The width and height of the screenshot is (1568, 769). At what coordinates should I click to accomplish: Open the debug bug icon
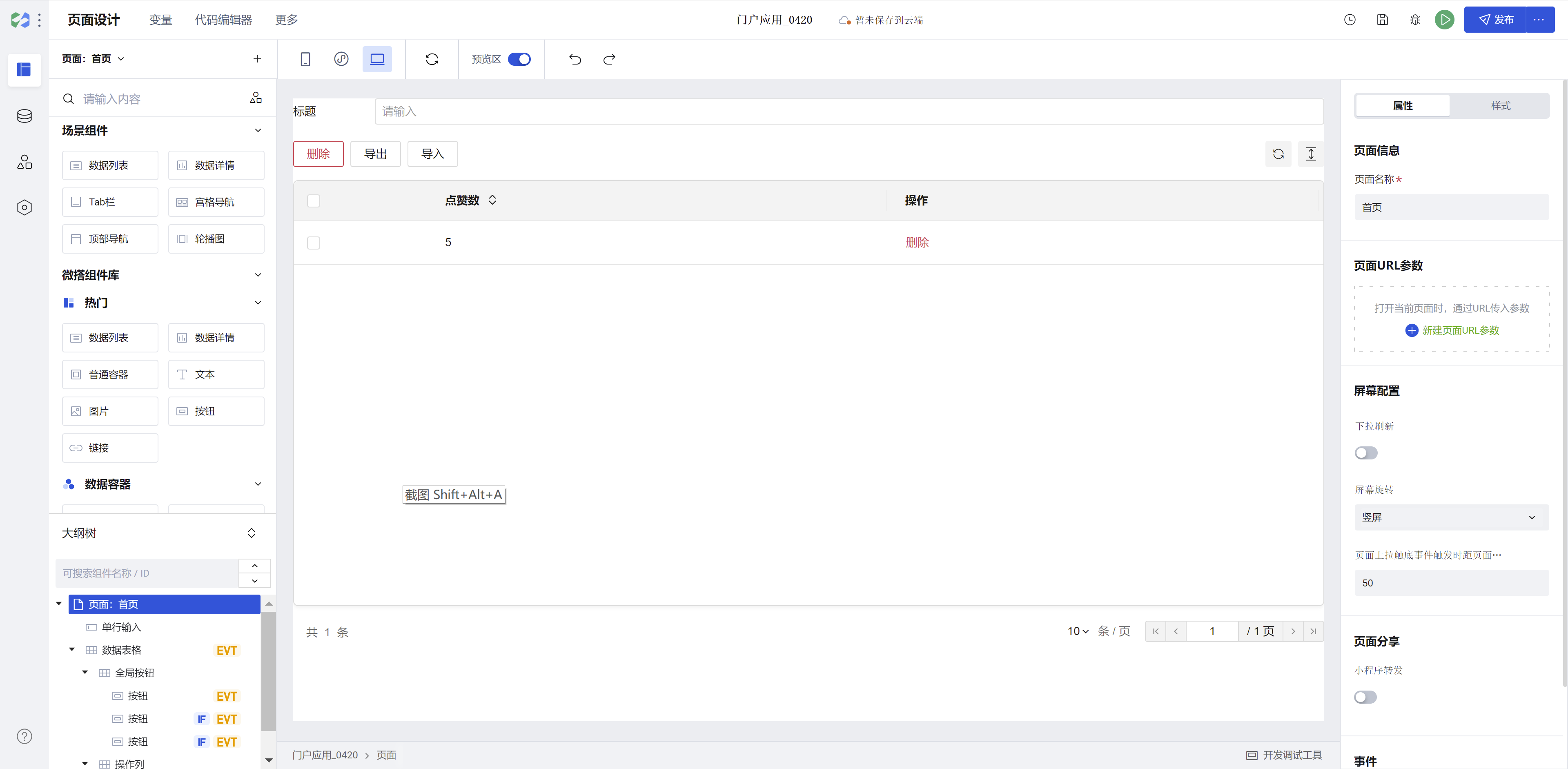(x=1415, y=20)
